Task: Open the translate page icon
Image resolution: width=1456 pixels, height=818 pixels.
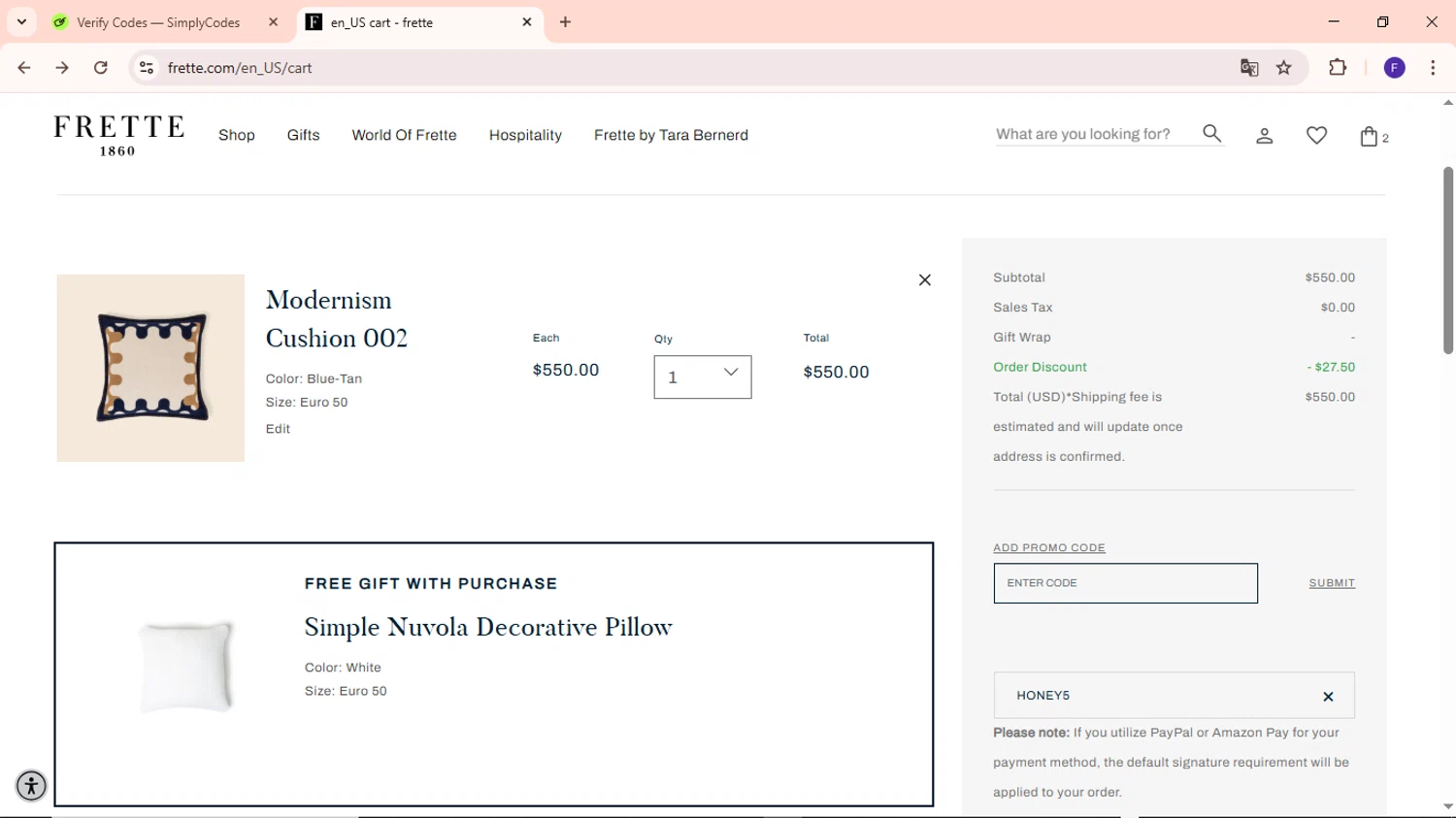Action: point(1249,68)
